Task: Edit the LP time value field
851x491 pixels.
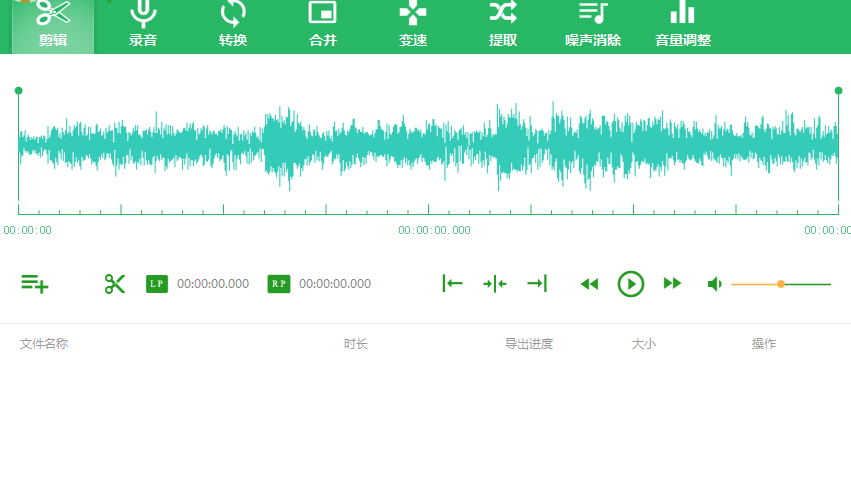Action: coord(213,284)
